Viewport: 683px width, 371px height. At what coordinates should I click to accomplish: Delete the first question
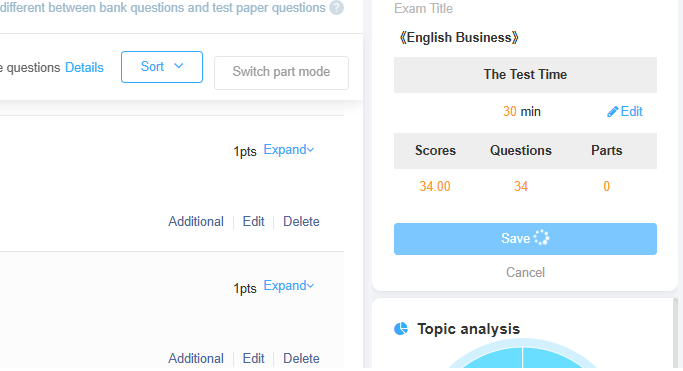pyautogui.click(x=301, y=222)
